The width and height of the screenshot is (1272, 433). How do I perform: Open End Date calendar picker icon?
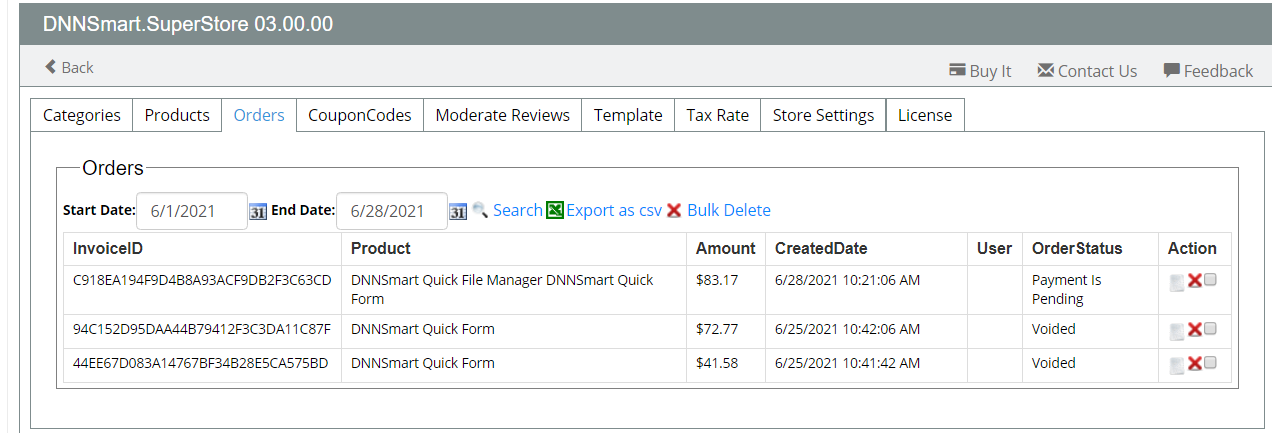(458, 211)
